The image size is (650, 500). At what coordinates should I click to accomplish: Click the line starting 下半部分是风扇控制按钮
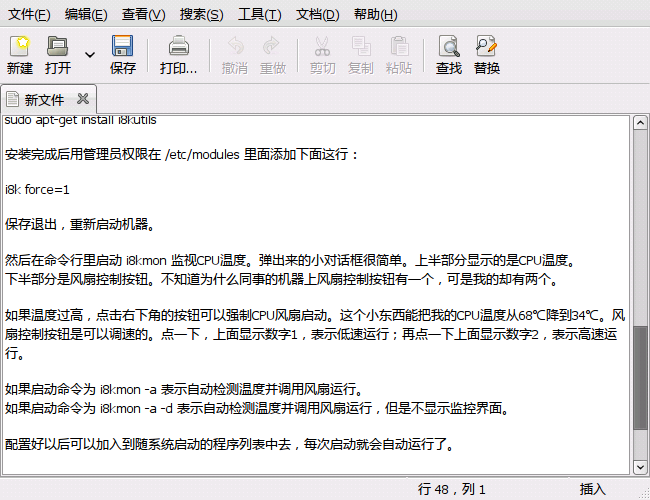283,279
